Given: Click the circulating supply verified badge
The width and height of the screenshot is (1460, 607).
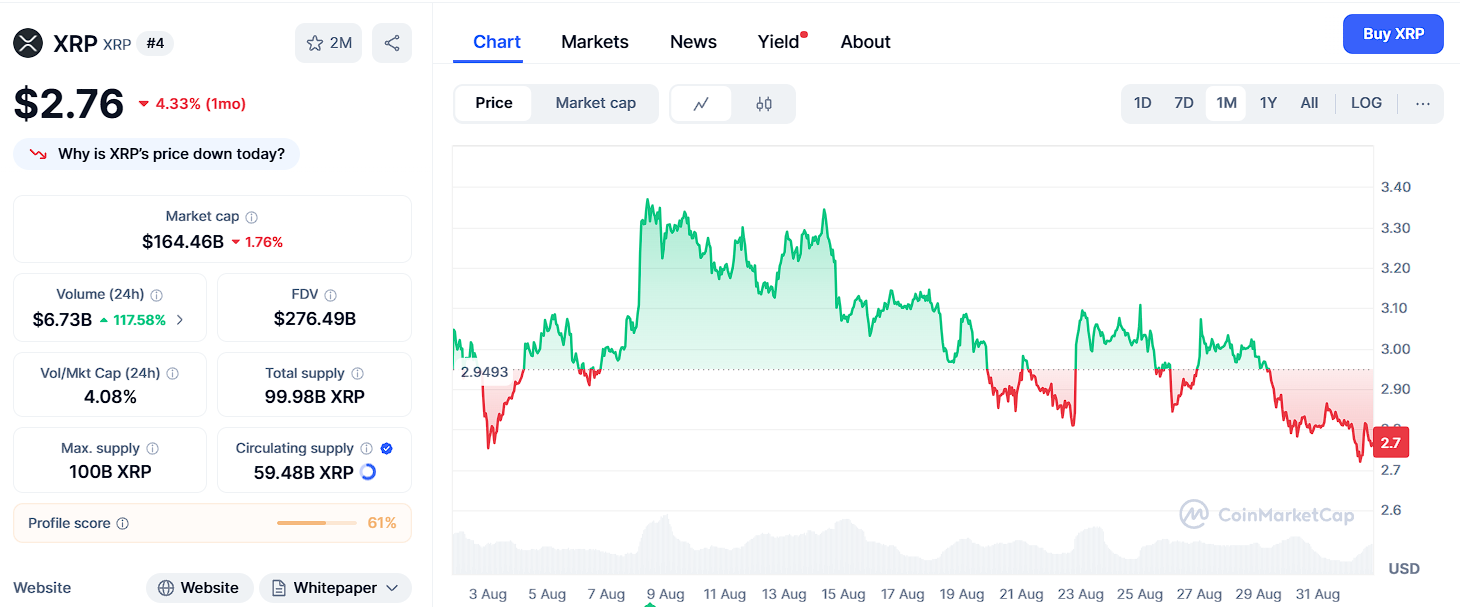Looking at the screenshot, I should coord(387,448).
